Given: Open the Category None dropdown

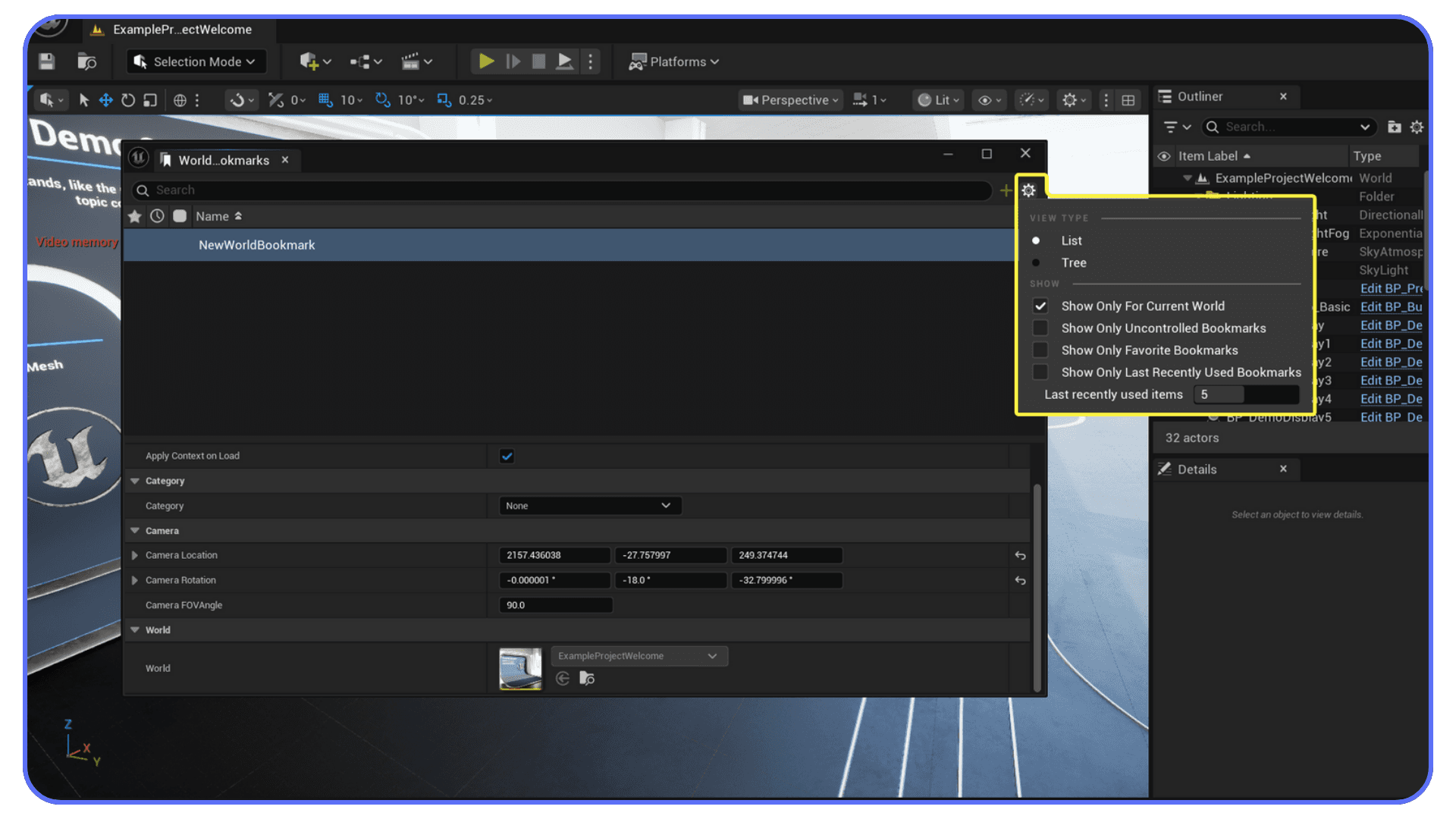Looking at the screenshot, I should pyautogui.click(x=590, y=505).
